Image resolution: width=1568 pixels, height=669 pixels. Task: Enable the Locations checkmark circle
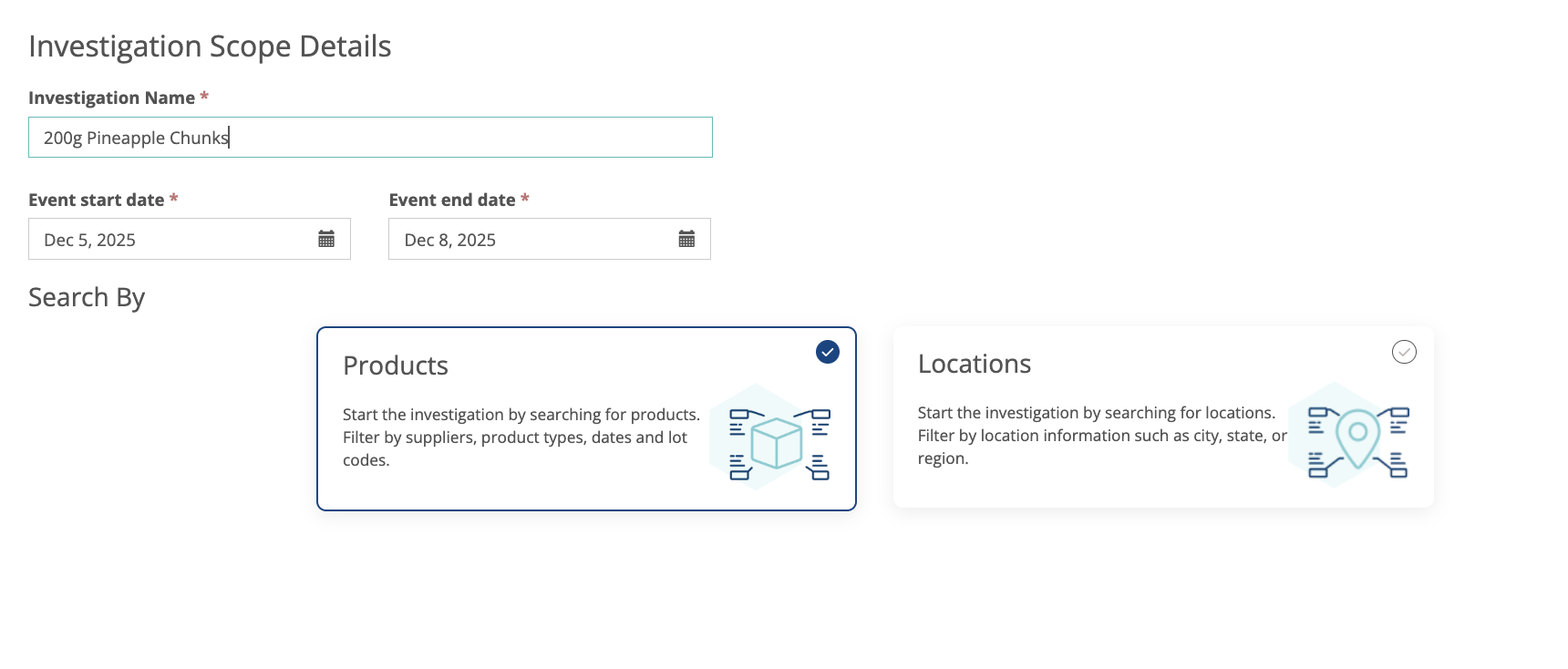pos(1404,352)
